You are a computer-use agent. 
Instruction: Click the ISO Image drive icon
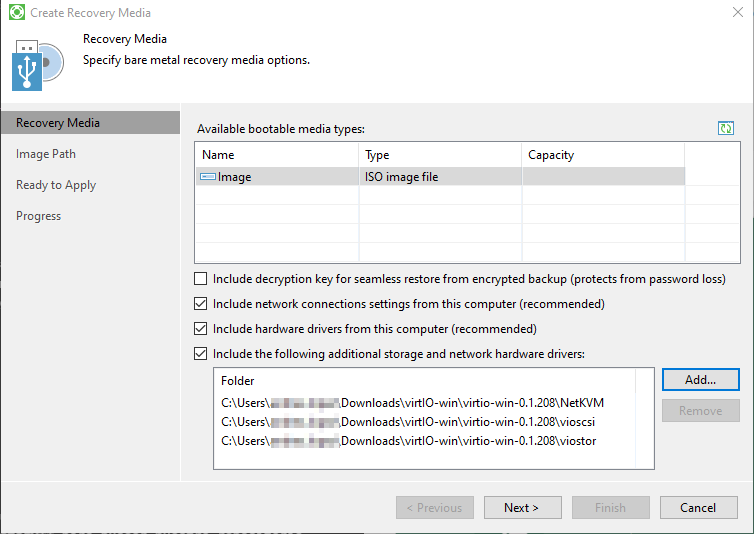click(x=208, y=177)
